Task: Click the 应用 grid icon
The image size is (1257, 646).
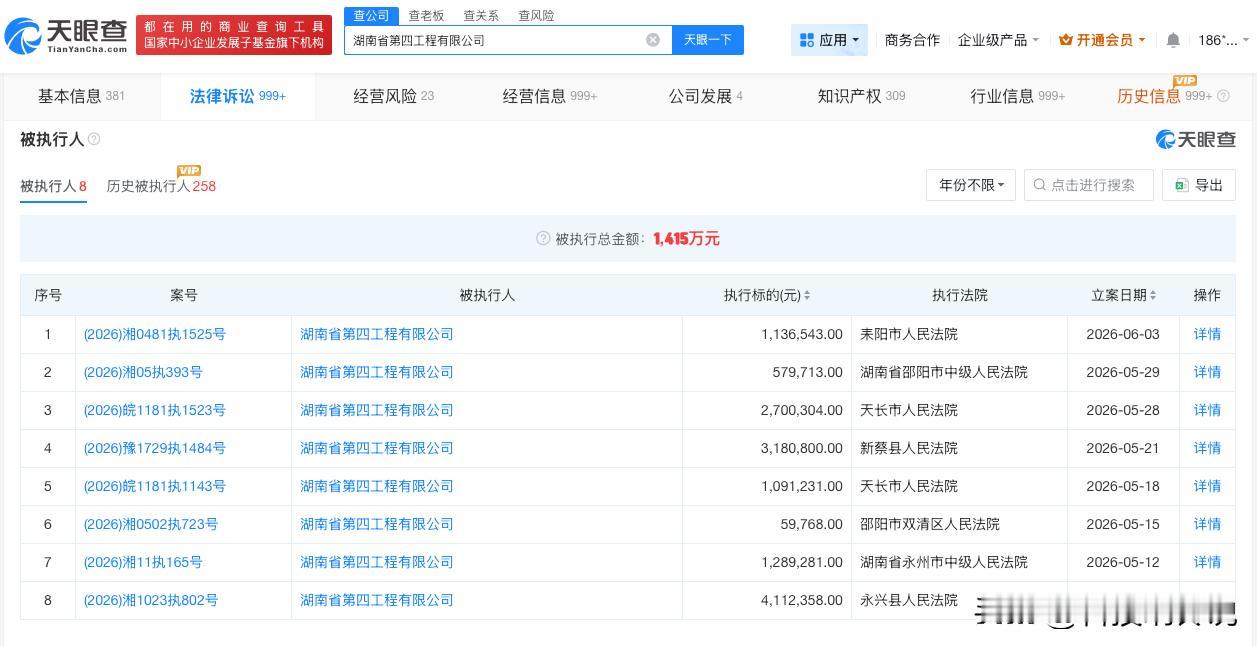Action: (807, 40)
